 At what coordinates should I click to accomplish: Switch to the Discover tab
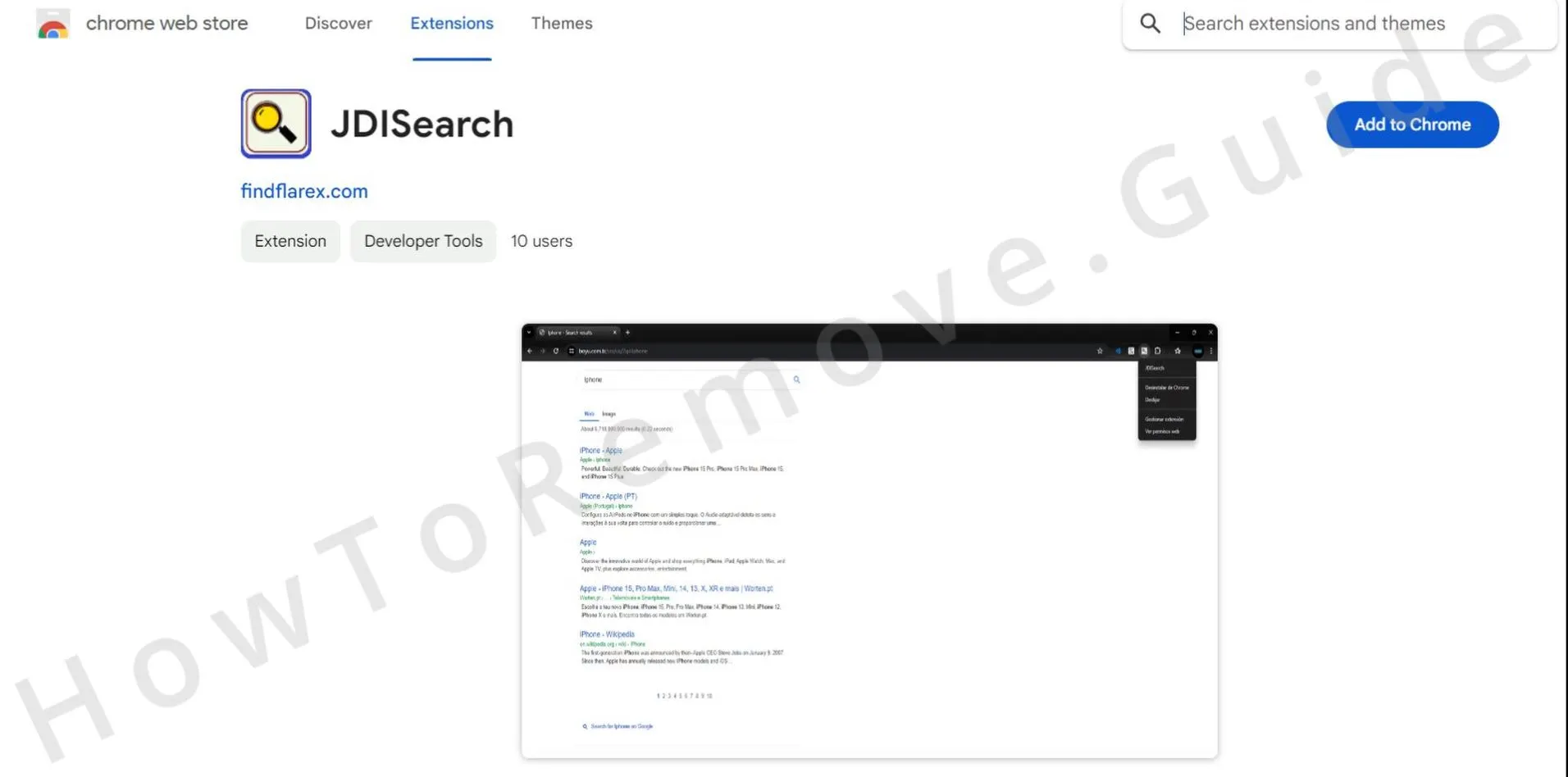click(338, 23)
